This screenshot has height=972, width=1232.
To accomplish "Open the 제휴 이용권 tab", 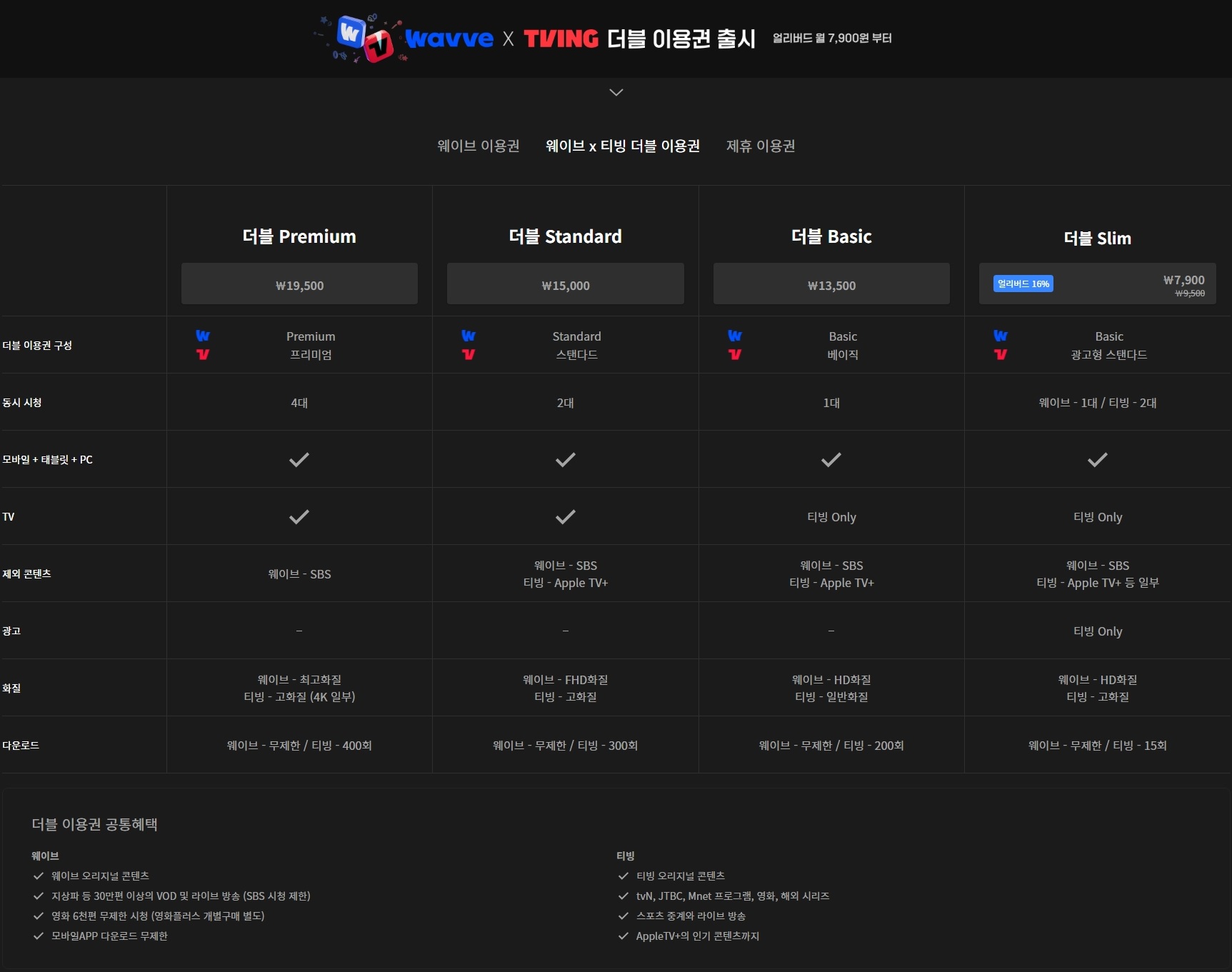I will pos(761,146).
